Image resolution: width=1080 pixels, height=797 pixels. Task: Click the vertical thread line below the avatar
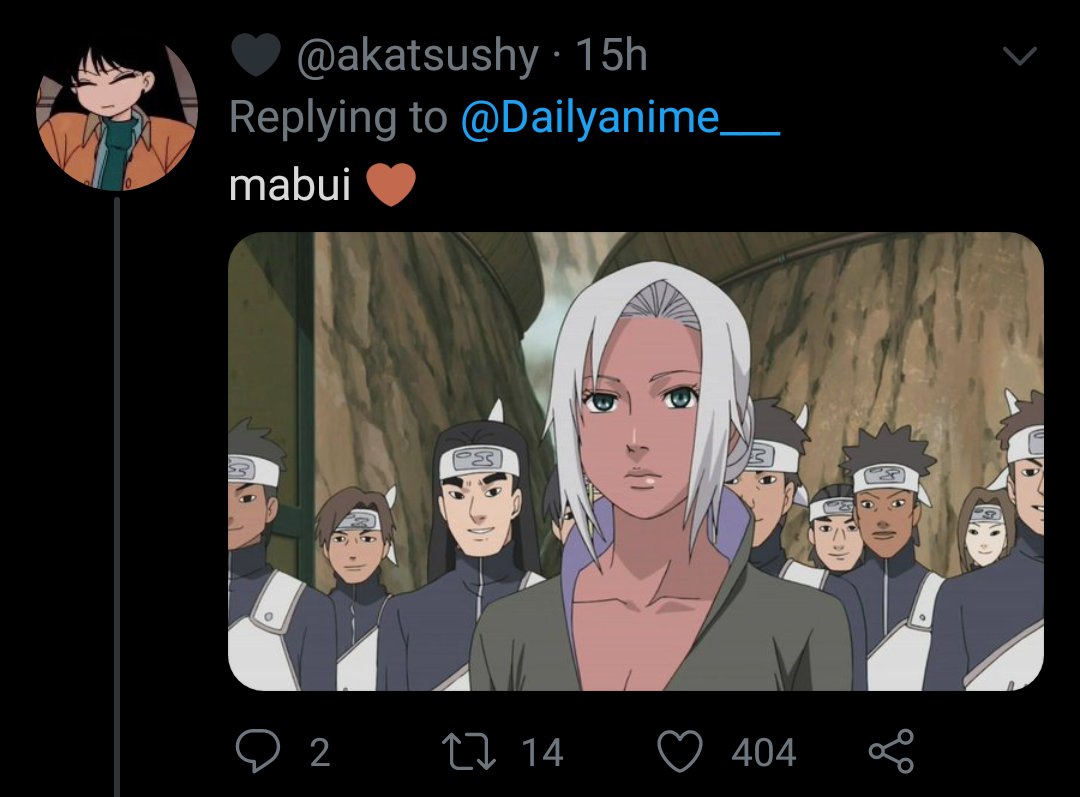[x=117, y=496]
